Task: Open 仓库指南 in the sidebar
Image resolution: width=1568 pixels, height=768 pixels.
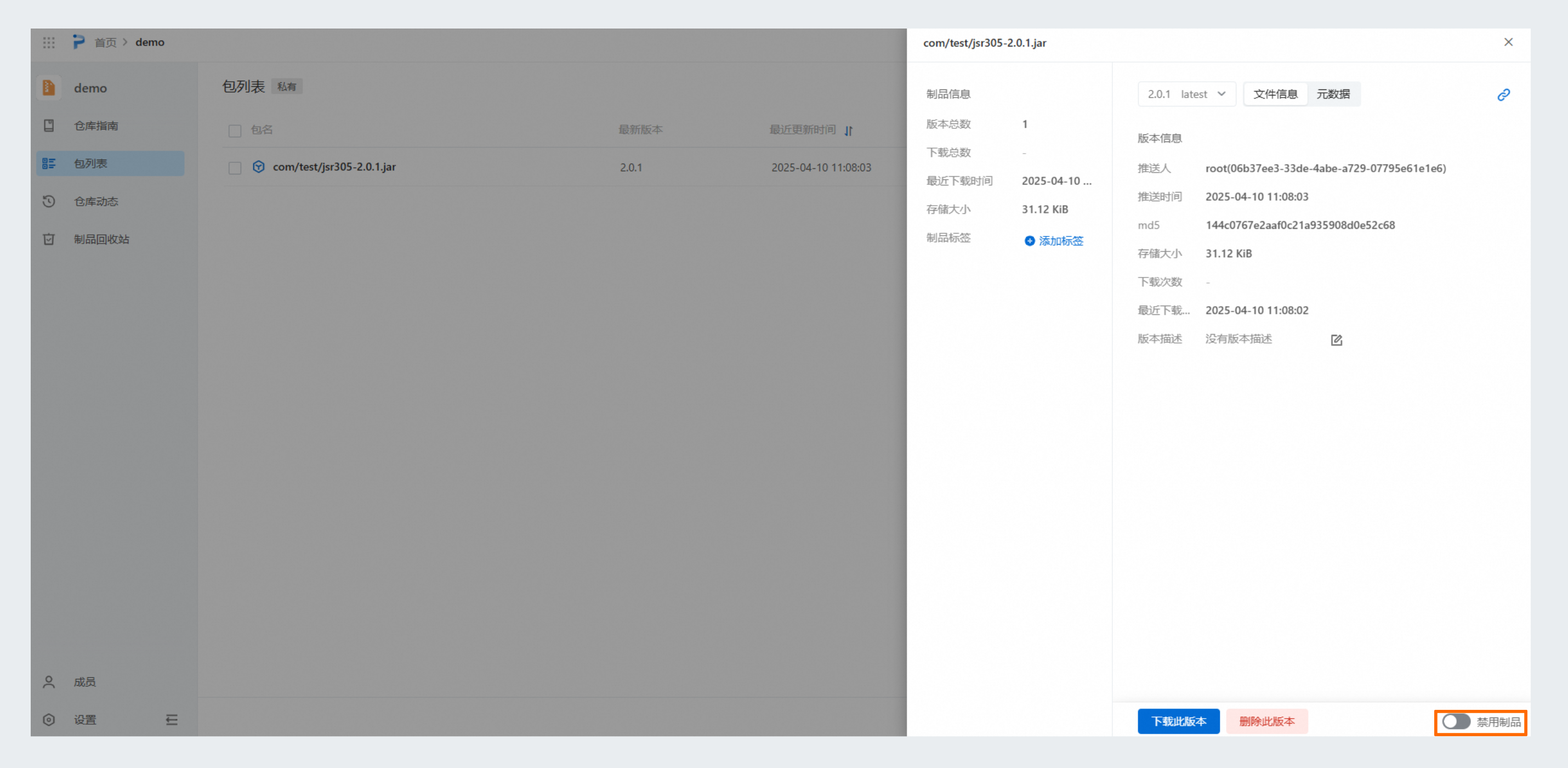Action: click(x=96, y=126)
